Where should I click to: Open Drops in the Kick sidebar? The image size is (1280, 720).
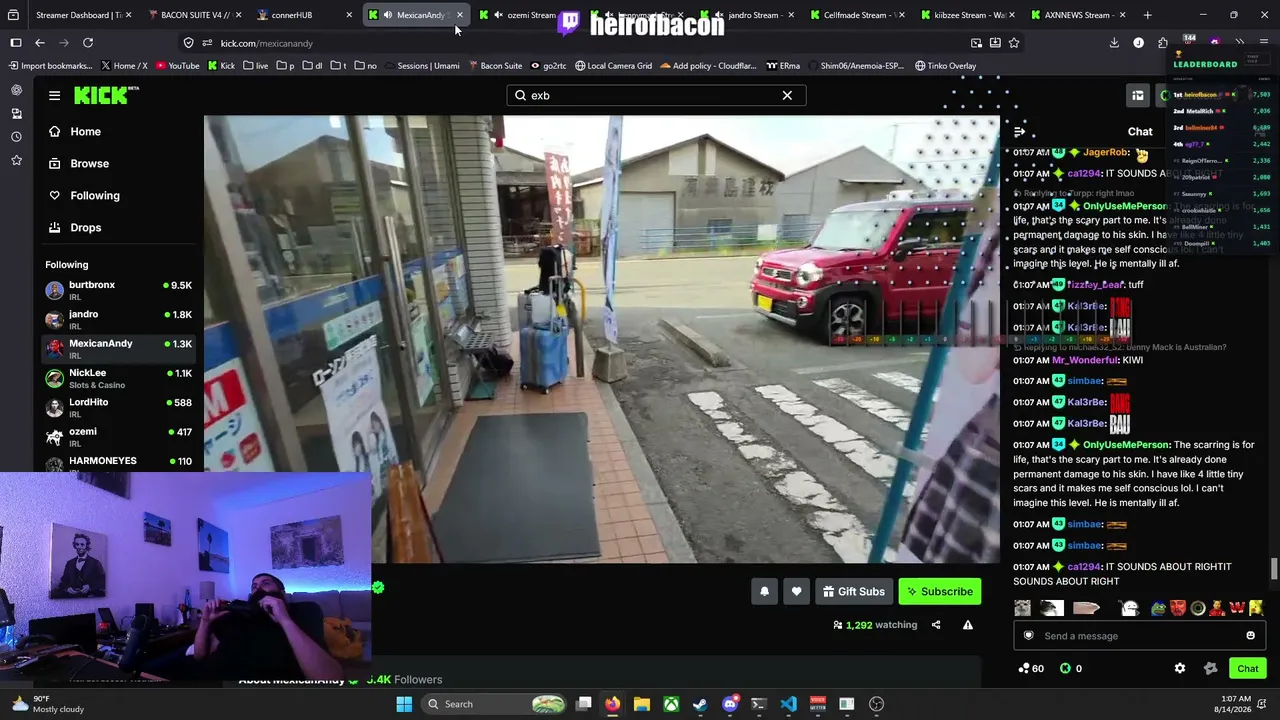click(x=119, y=227)
